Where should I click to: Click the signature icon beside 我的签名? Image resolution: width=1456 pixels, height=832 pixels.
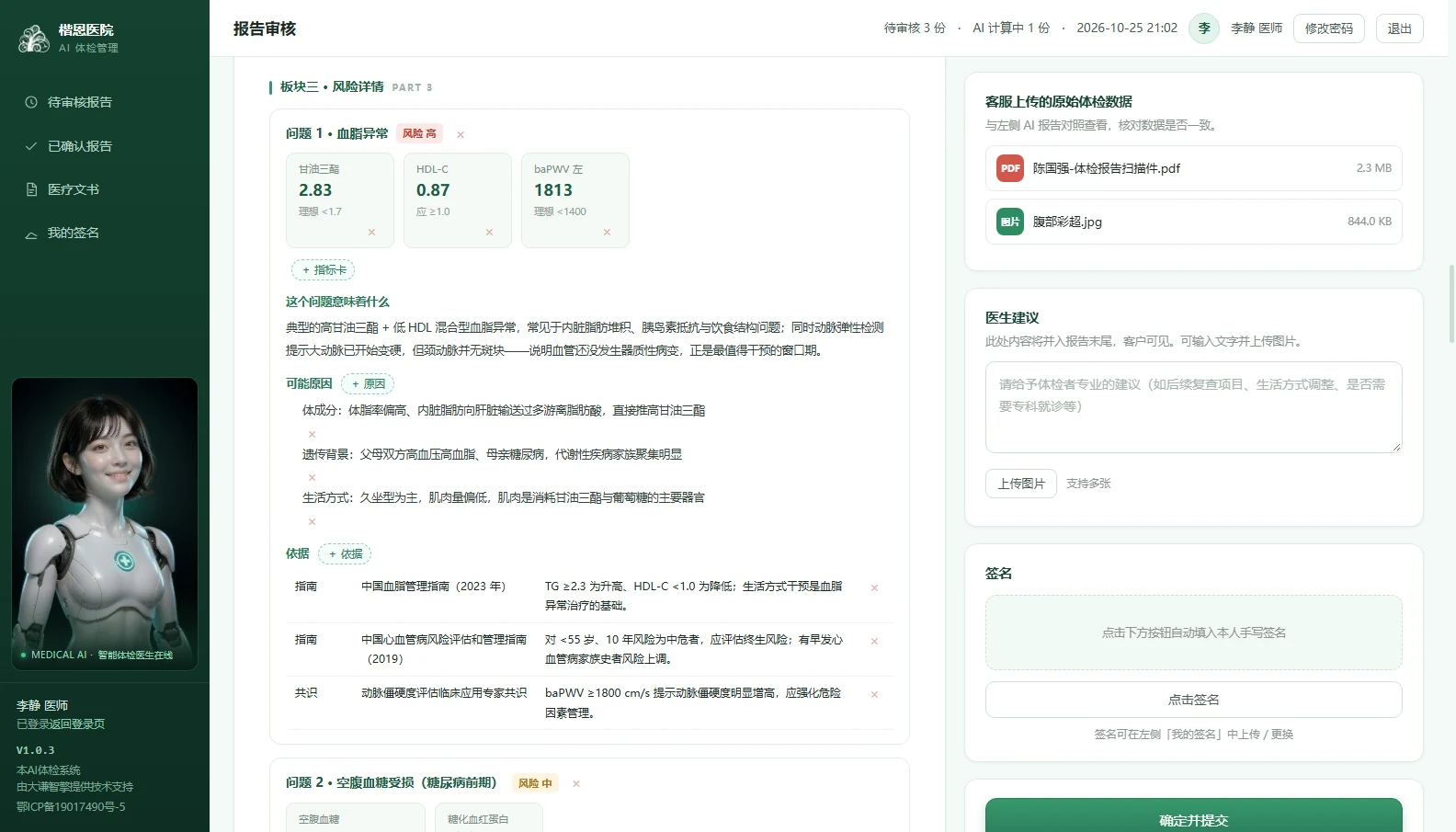pos(31,234)
